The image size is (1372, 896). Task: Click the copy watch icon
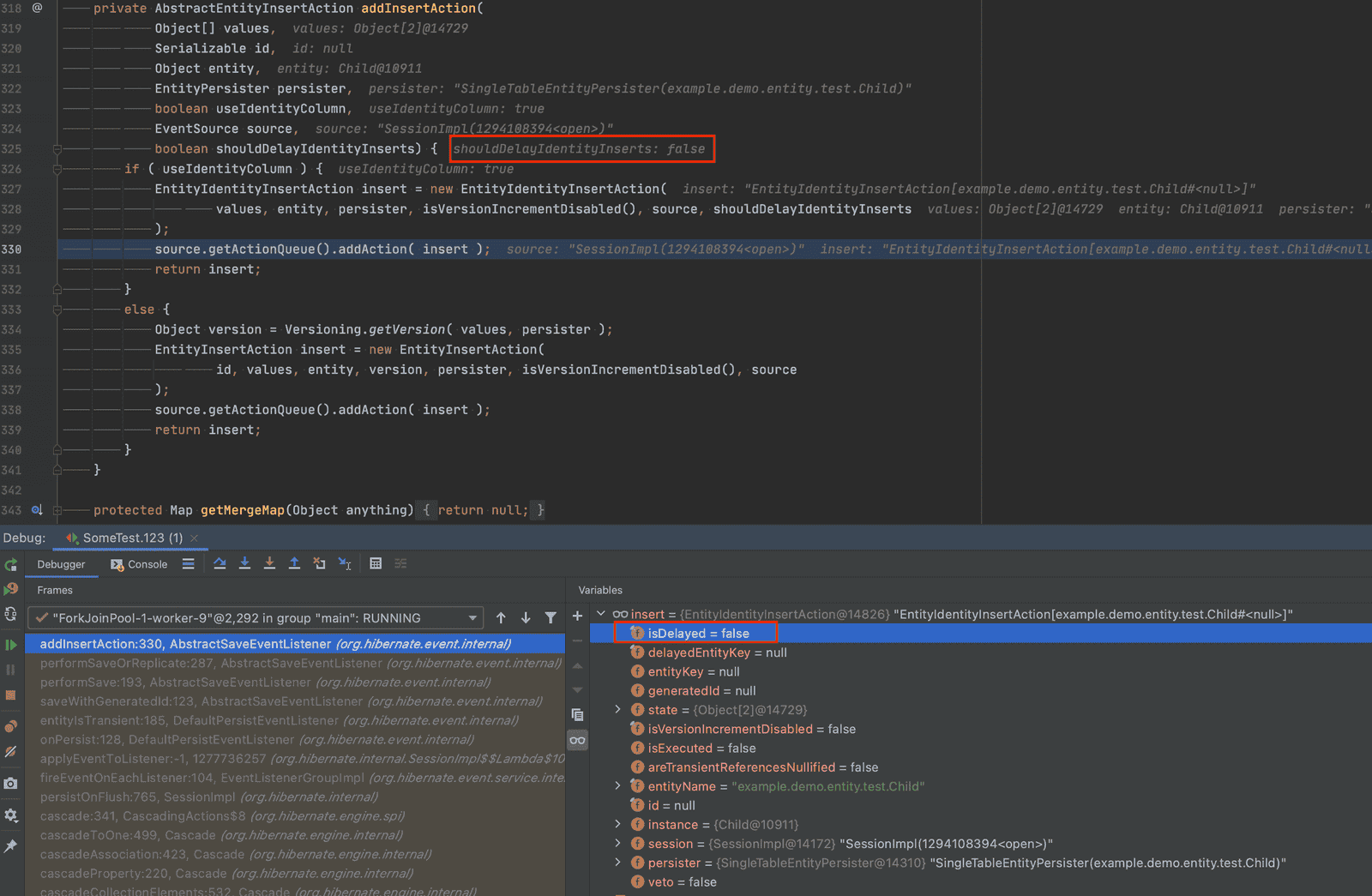577,714
